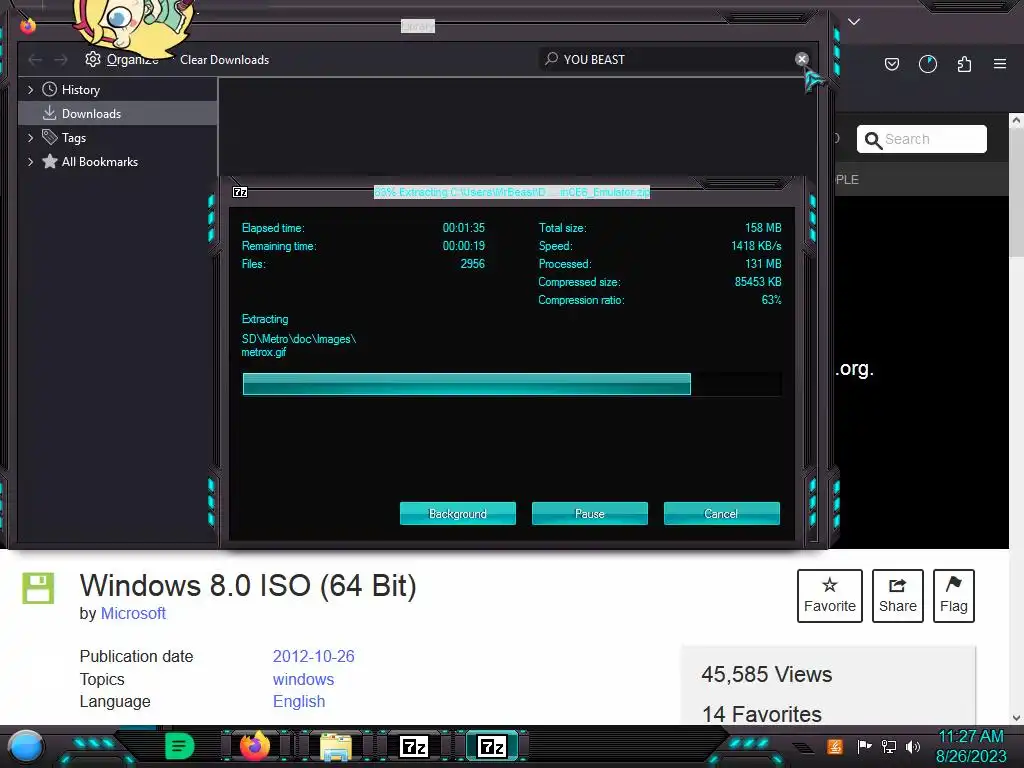Click the 7z icon in extraction dialog title
This screenshot has height=768, width=1024.
pyautogui.click(x=240, y=192)
